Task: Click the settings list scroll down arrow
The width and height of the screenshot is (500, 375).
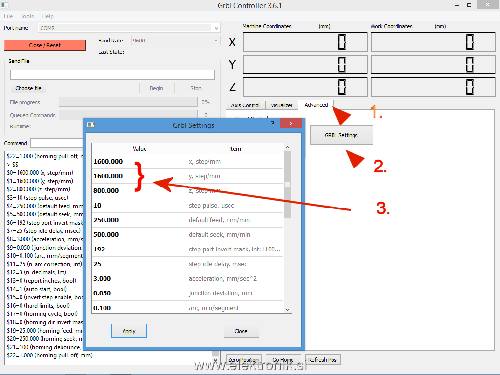Action: coord(287,309)
